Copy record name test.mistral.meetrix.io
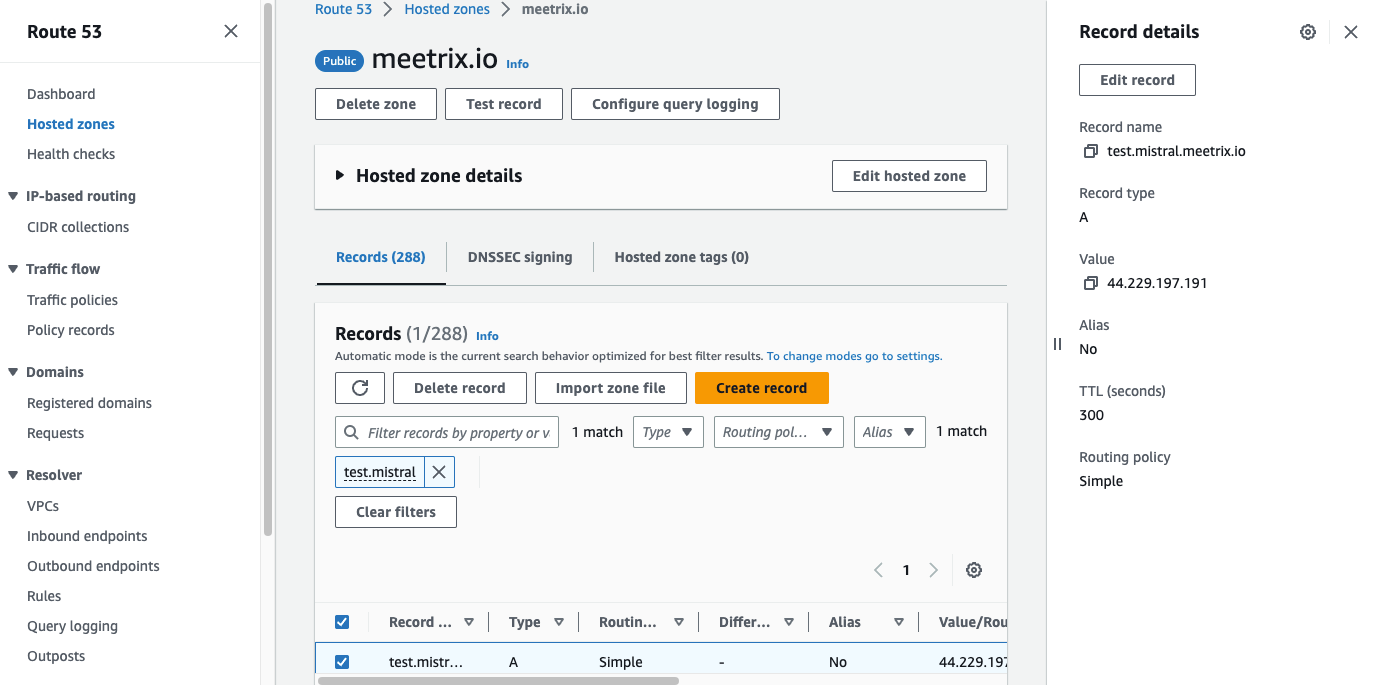 click(1091, 152)
